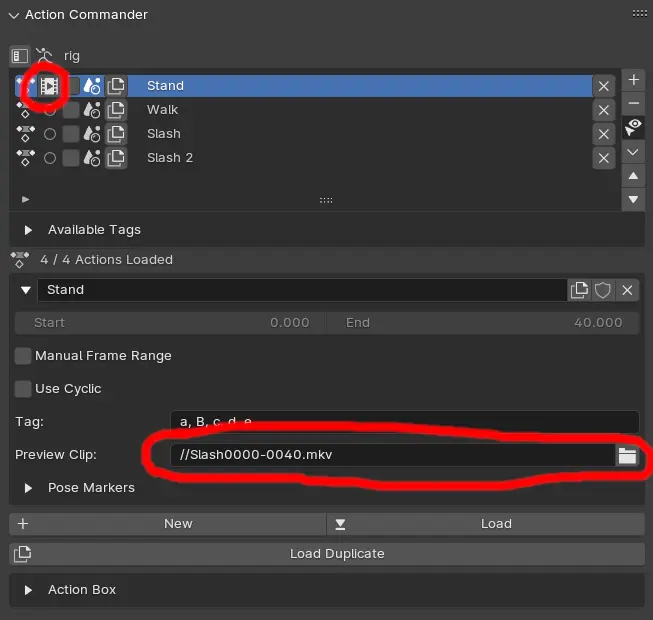Remove the Slash action with its X button
This screenshot has height=620, width=653.
[603, 134]
